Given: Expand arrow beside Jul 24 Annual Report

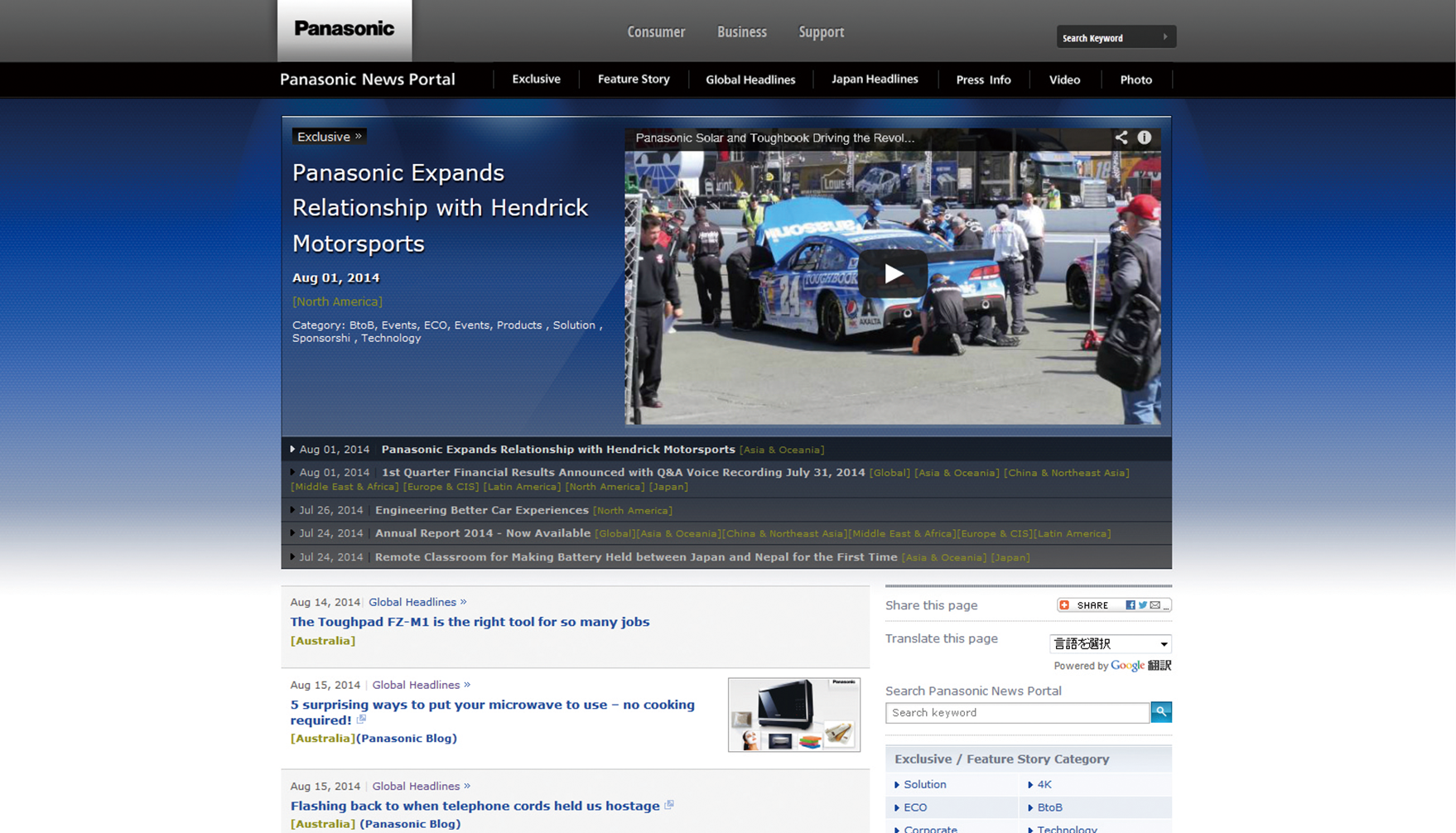Looking at the screenshot, I should point(292,533).
